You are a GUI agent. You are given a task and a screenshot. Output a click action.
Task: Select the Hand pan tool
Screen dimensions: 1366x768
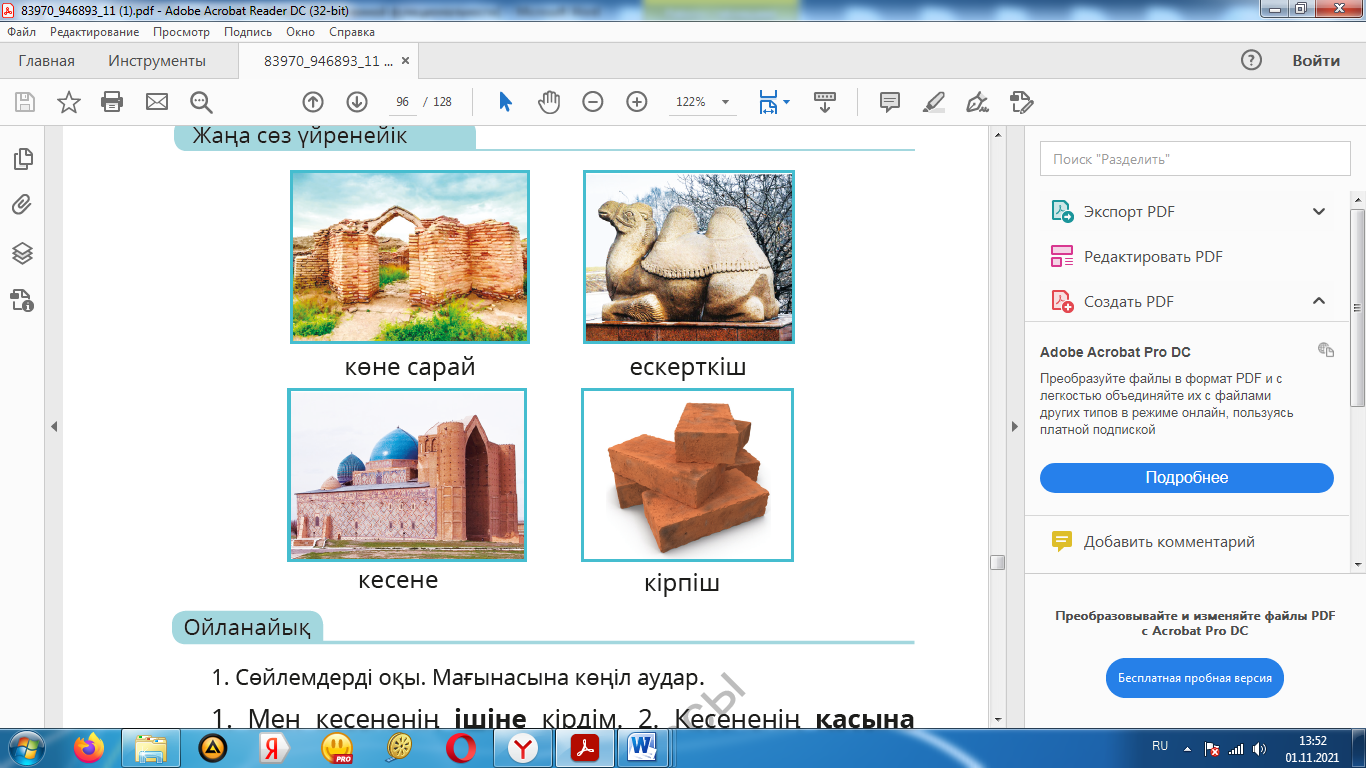coord(549,102)
